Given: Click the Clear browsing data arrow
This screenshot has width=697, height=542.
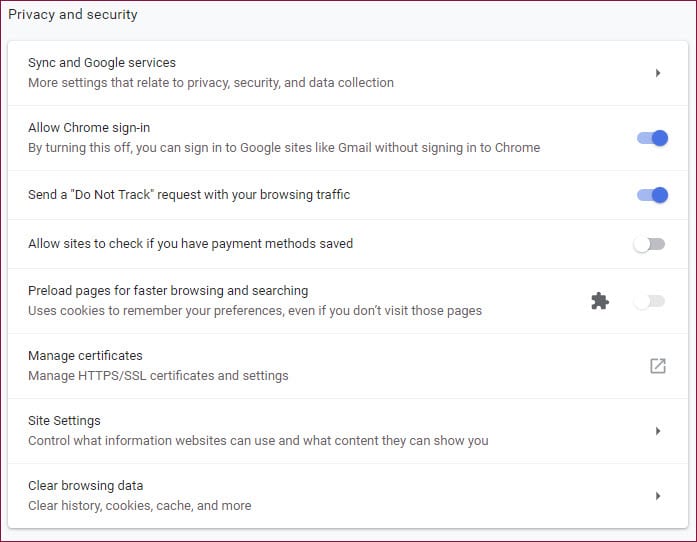Looking at the screenshot, I should [658, 496].
